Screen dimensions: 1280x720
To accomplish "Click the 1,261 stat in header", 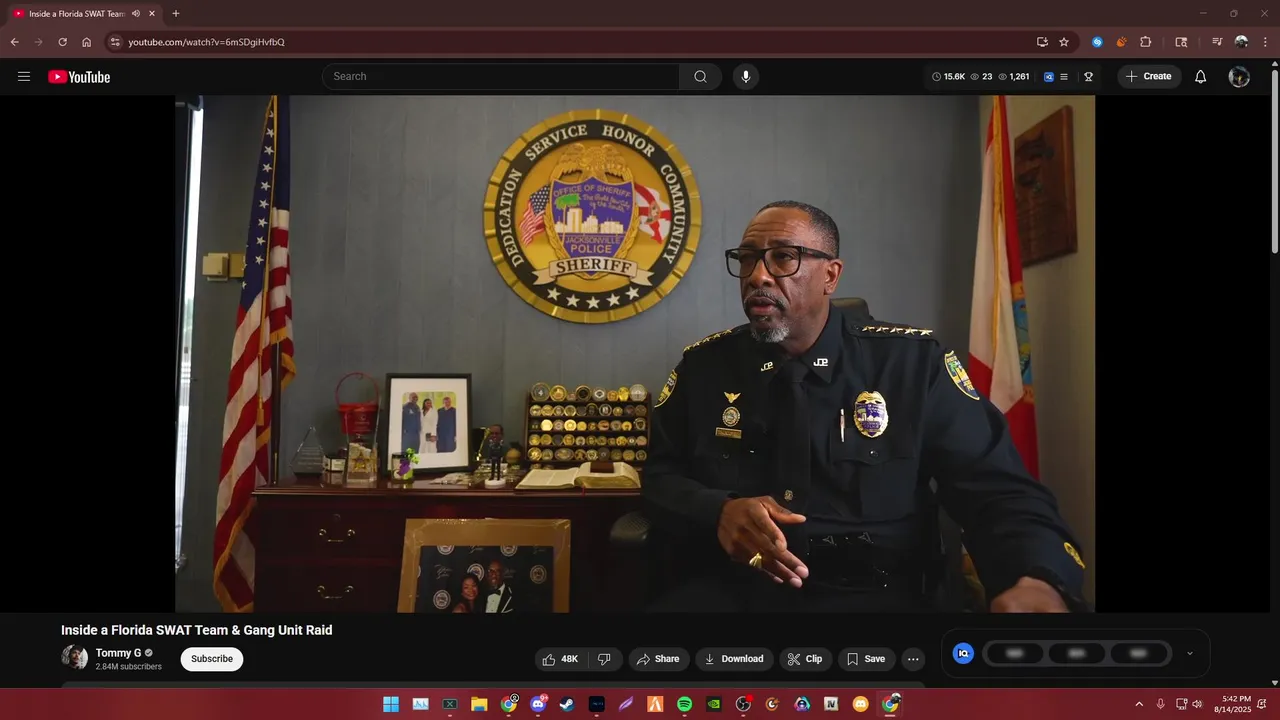I will pos(1014,77).
